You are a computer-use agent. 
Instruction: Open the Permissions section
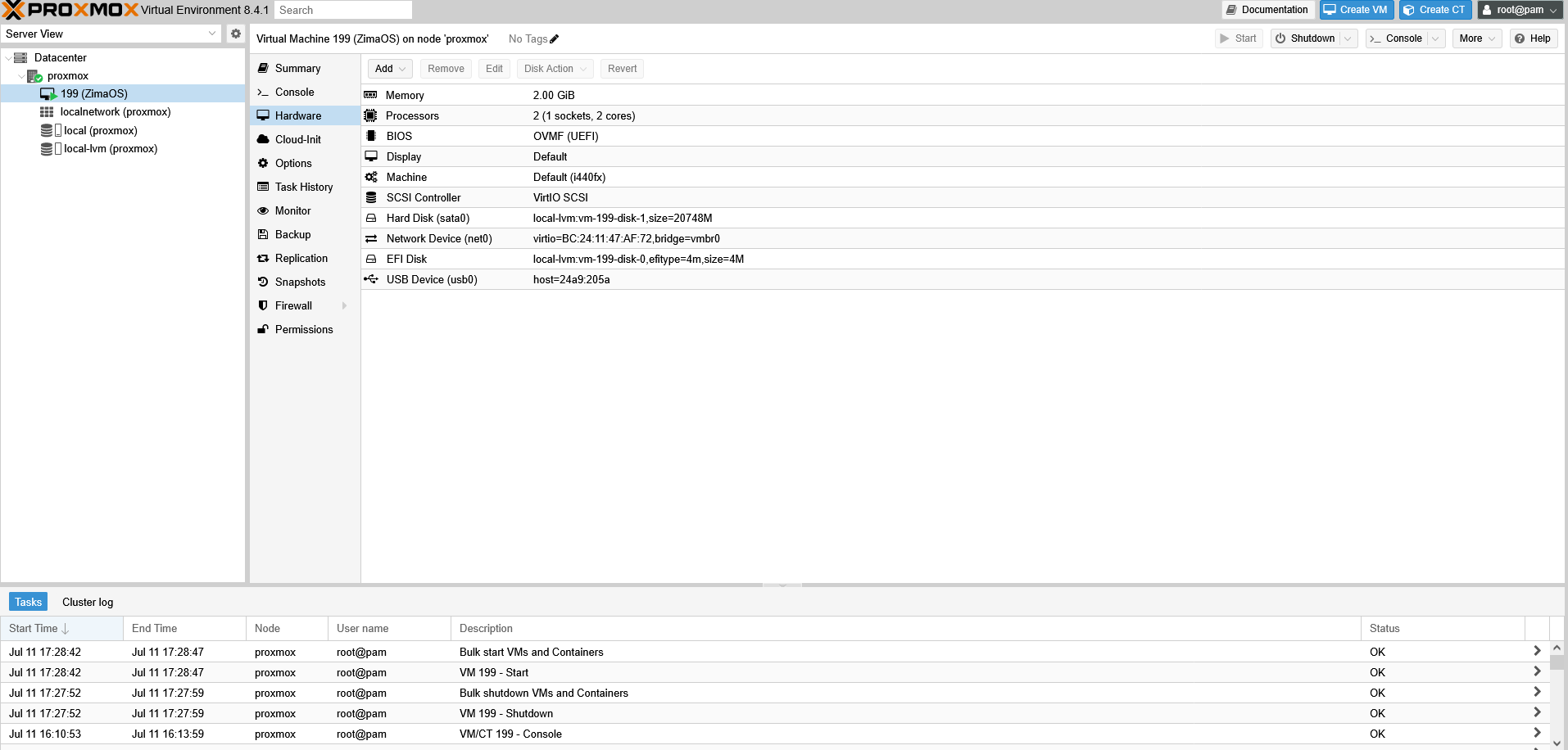point(305,329)
